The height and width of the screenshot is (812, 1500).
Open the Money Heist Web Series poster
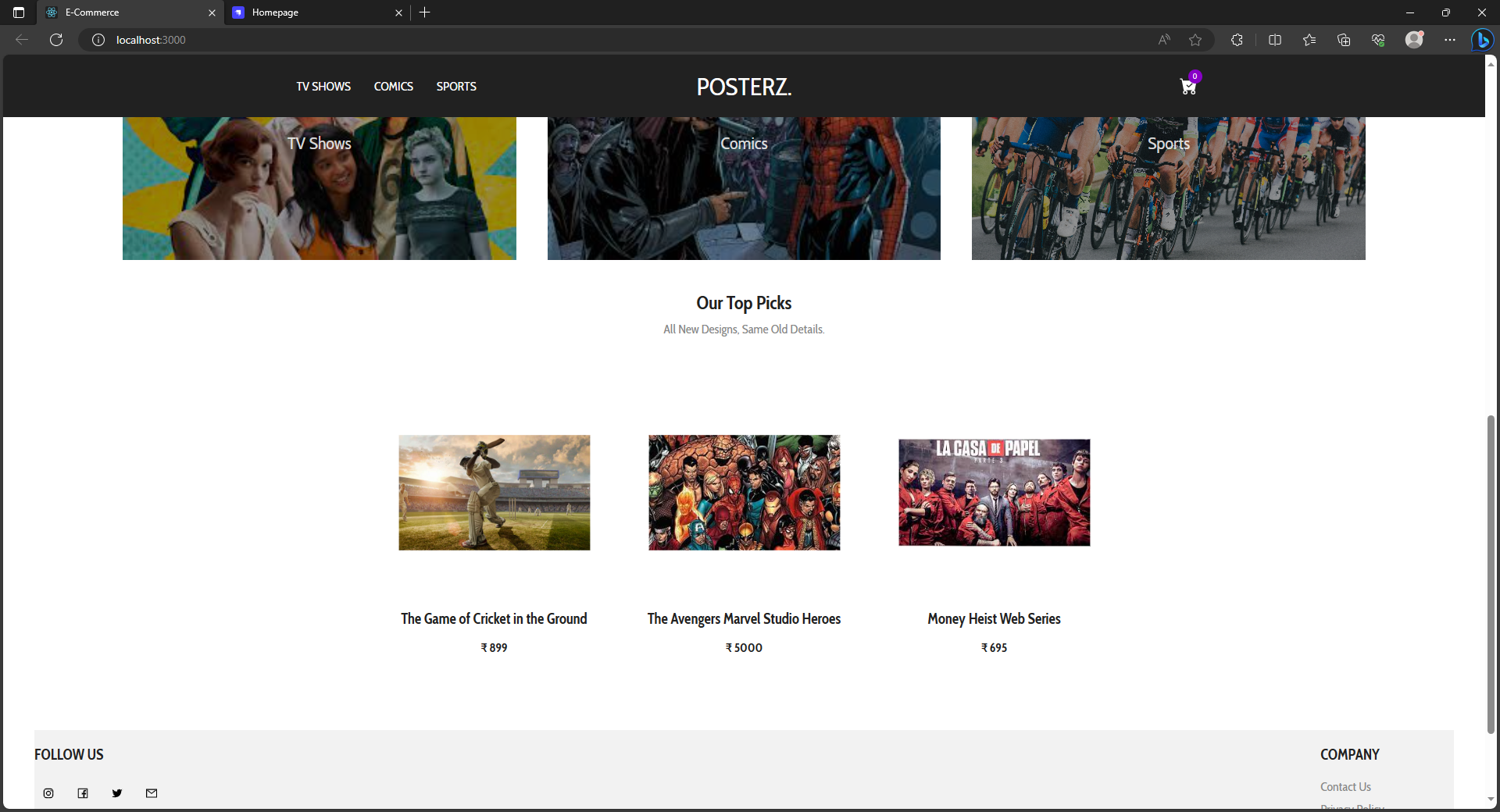point(993,492)
